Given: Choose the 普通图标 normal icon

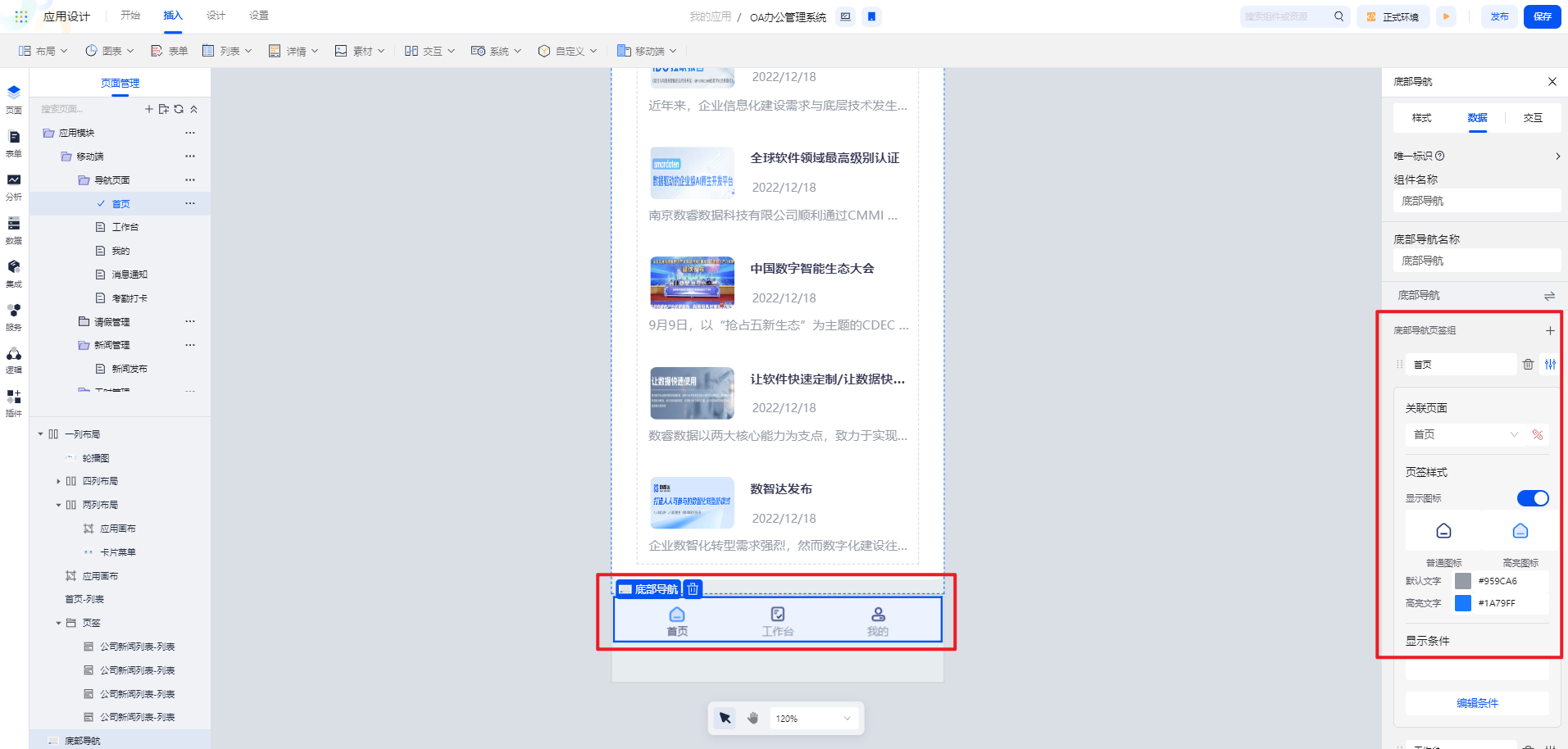Looking at the screenshot, I should pyautogui.click(x=1443, y=531).
